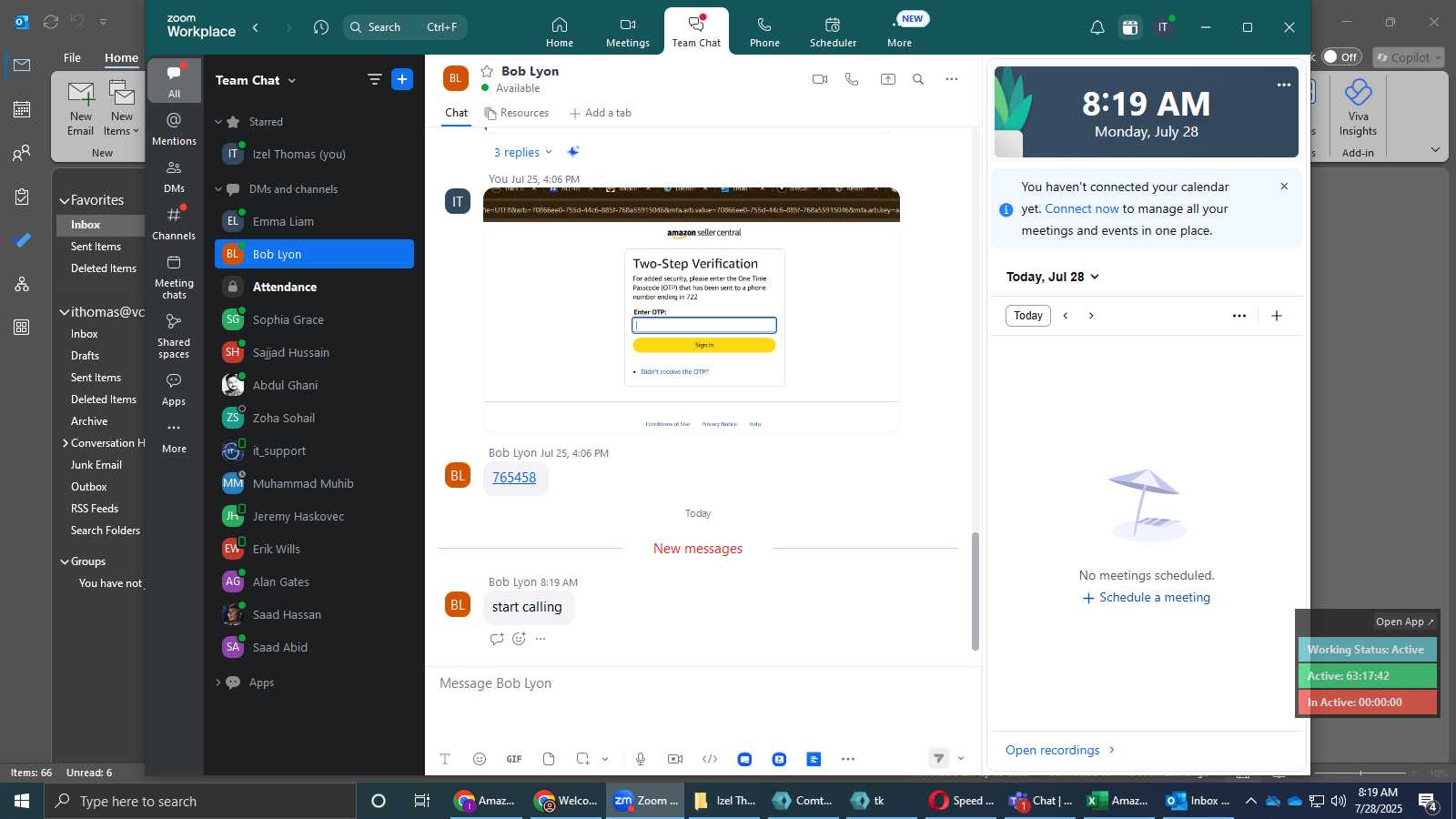
Task: Insert a GIF in the message
Action: coord(514,759)
